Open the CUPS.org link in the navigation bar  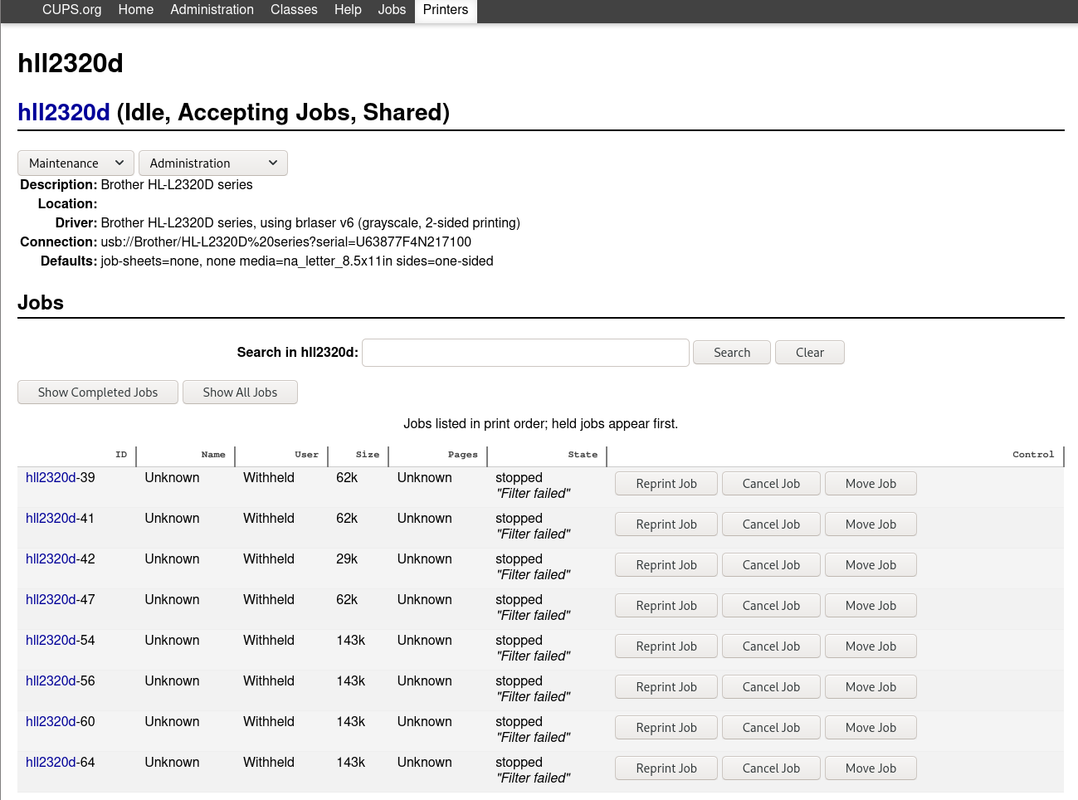click(72, 10)
